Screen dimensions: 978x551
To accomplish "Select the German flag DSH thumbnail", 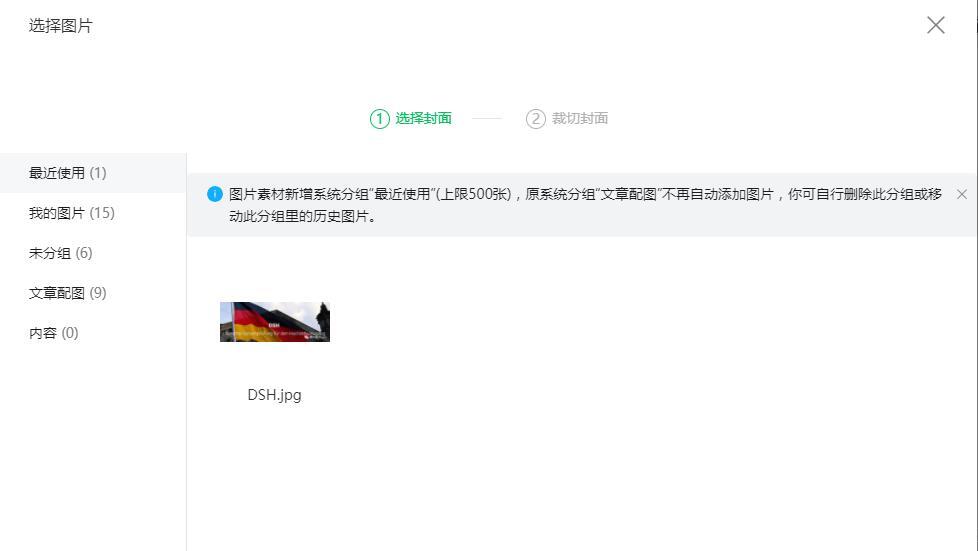I will 275,322.
